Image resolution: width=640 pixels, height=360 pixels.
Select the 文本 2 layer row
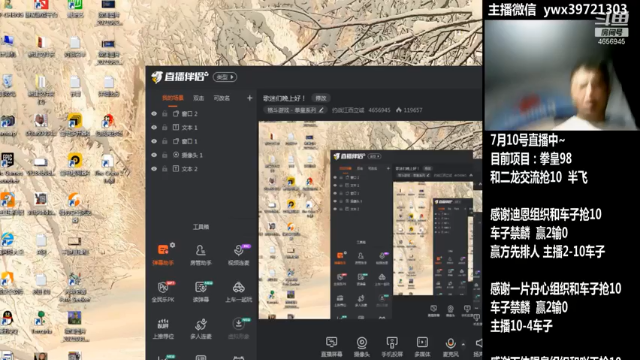202,169
